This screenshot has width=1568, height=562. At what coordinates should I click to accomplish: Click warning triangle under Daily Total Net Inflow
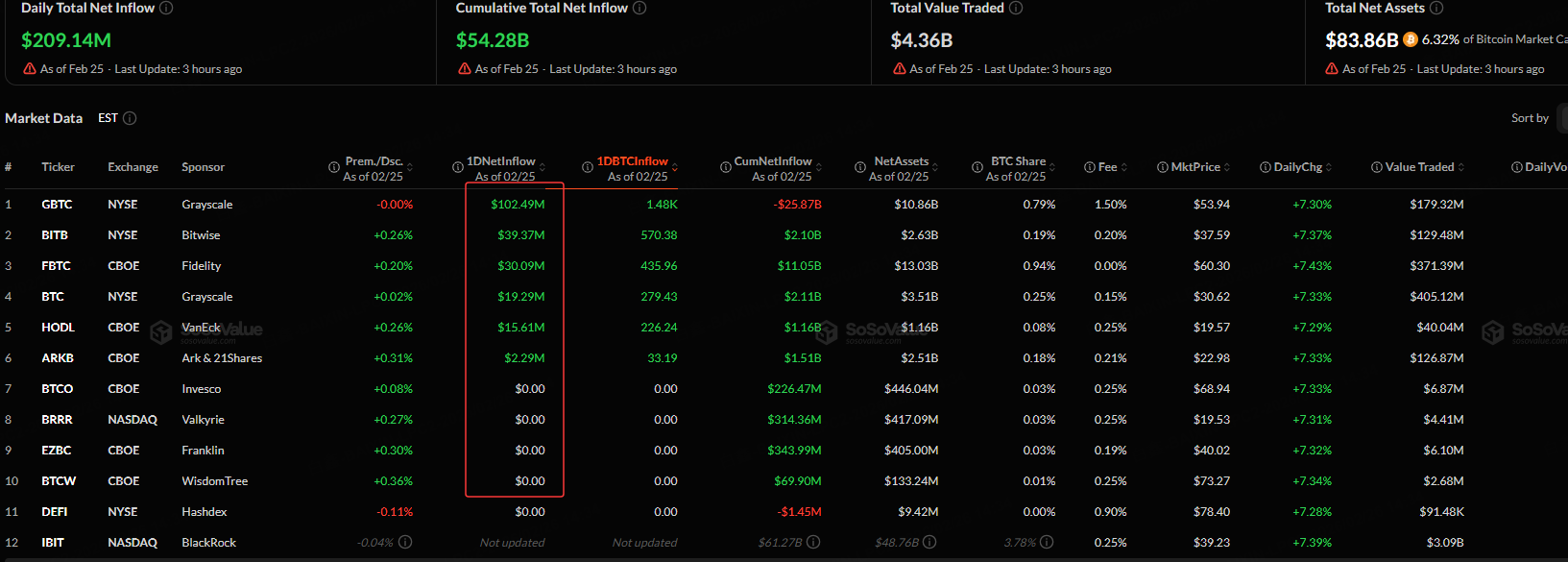click(x=29, y=69)
